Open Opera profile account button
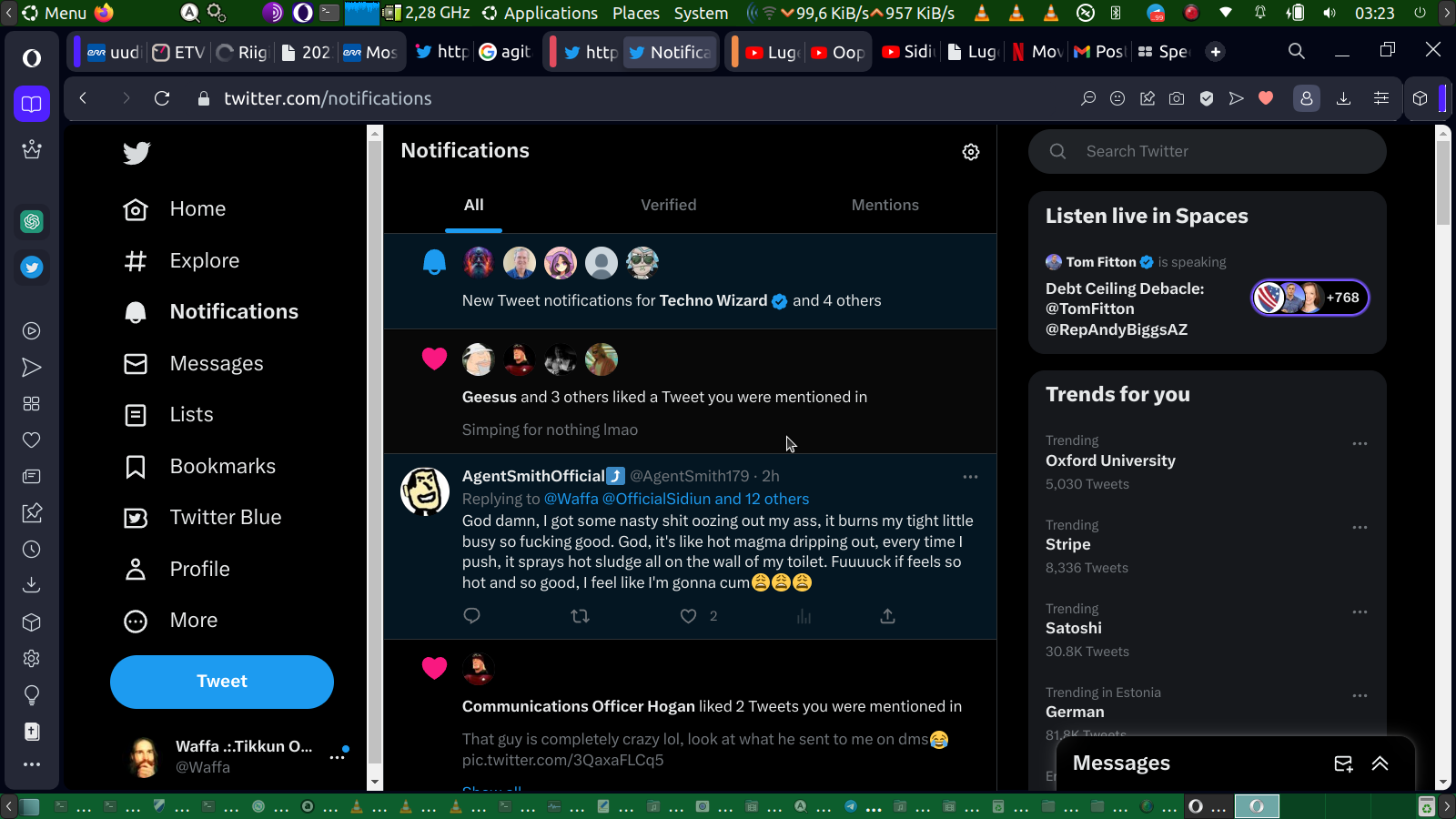The image size is (1456, 819). [1307, 98]
